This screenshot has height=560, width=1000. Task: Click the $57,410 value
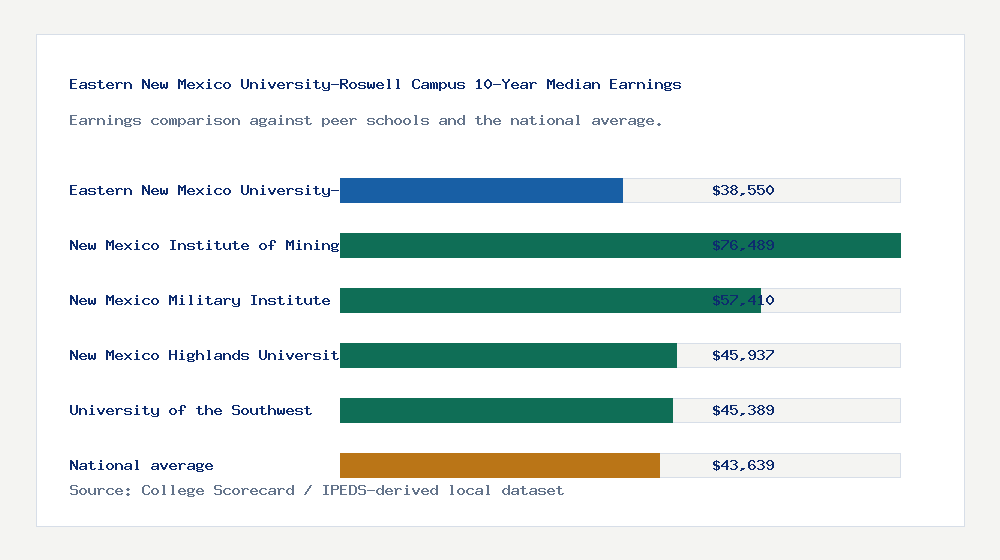743,300
